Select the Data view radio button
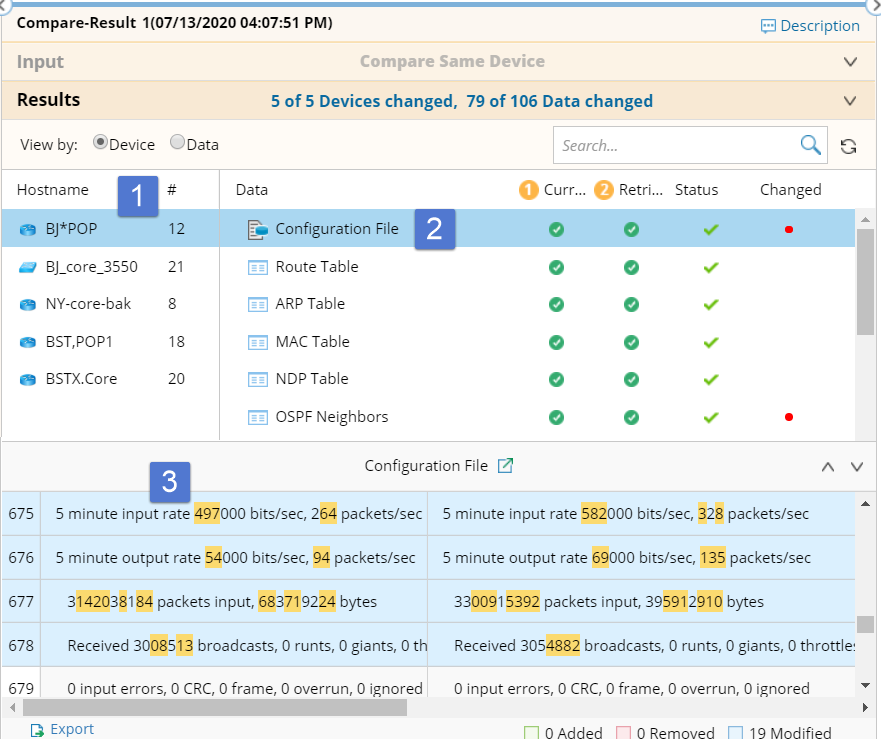Image resolution: width=882 pixels, height=739 pixels. (x=177, y=143)
